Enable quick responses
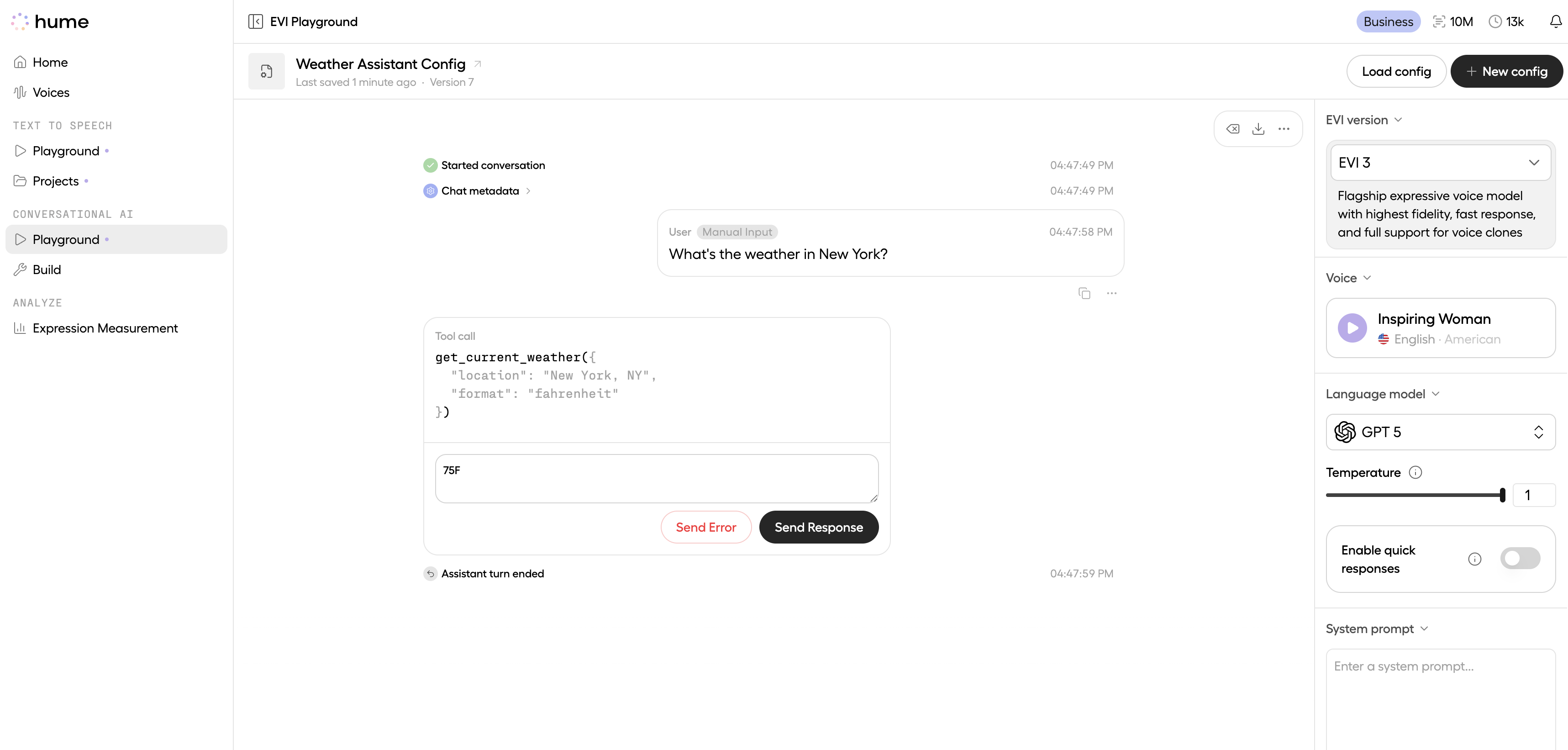Screen dimensions: 1568x750 pos(1520,558)
